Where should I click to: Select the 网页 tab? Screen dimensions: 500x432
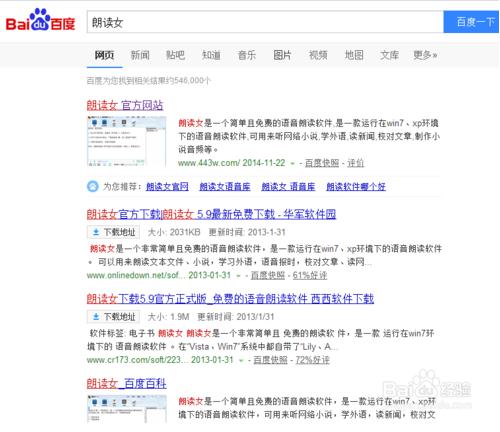(104, 55)
